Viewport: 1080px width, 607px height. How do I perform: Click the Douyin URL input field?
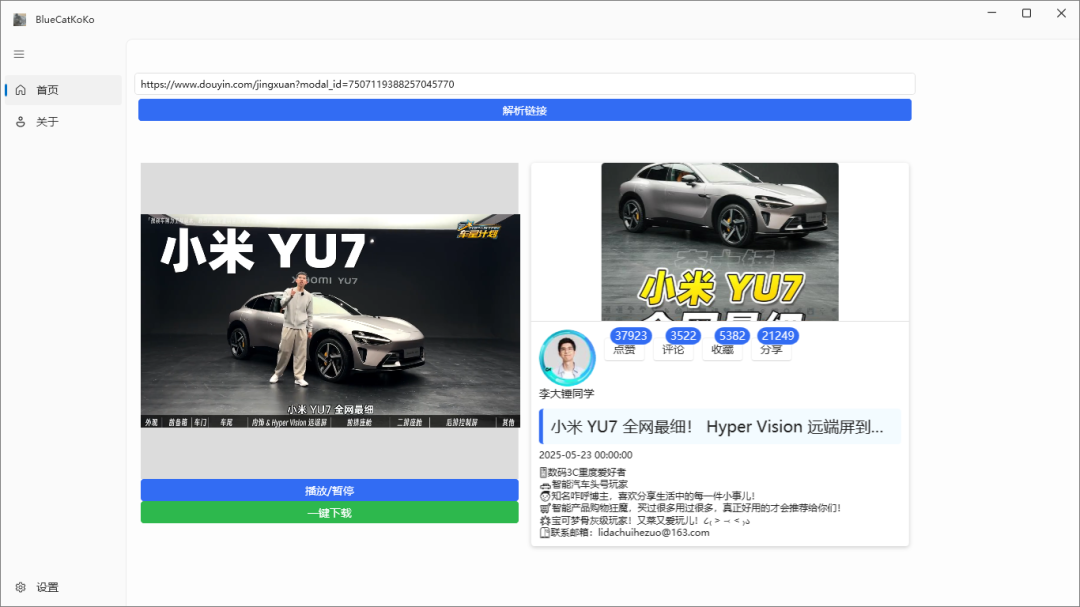[x=525, y=84]
